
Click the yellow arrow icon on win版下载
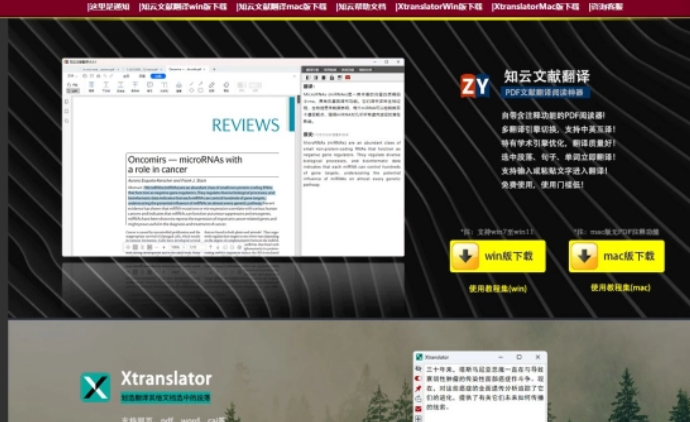coord(466,256)
